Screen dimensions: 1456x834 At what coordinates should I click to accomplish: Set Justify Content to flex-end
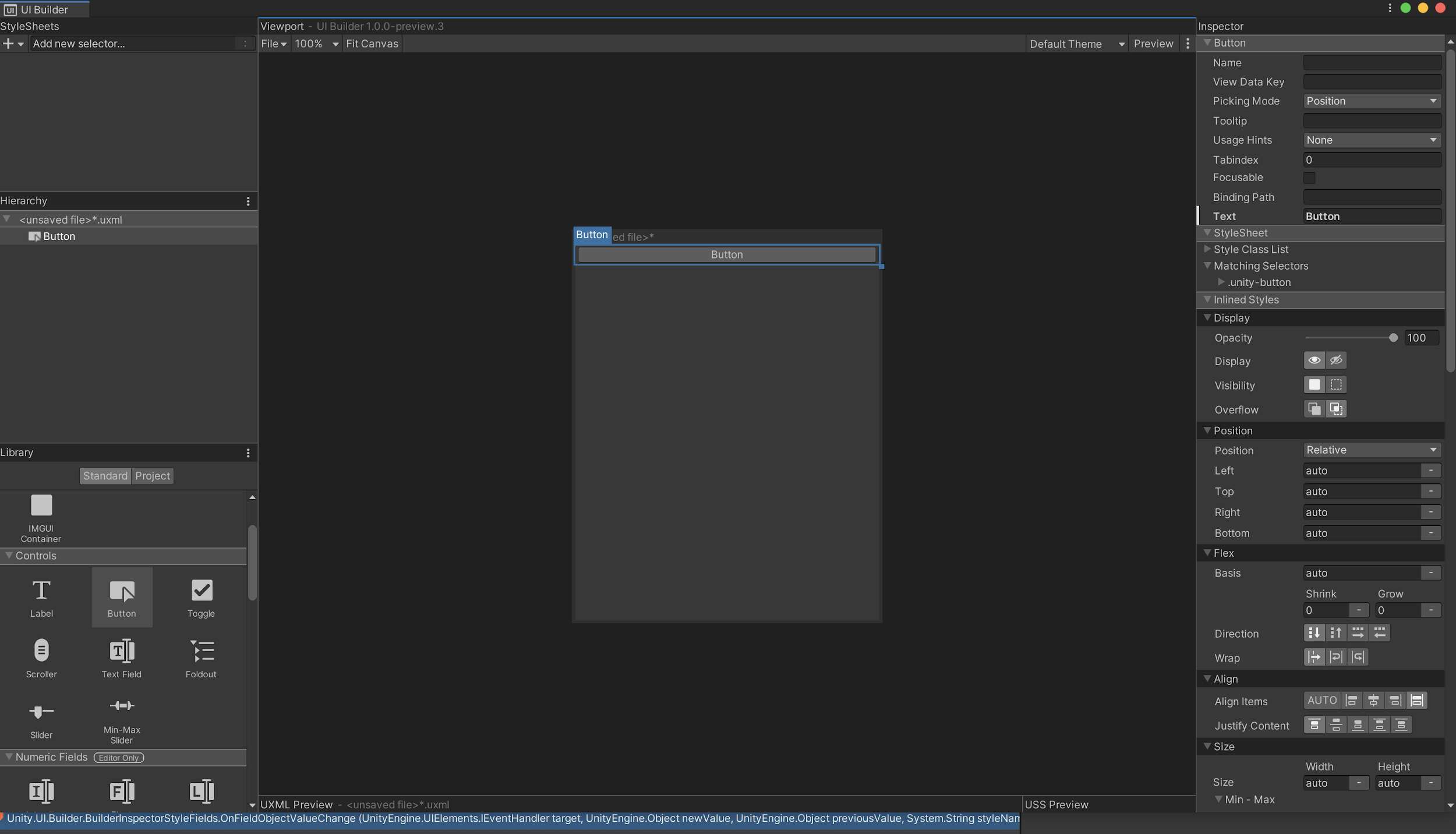pyautogui.click(x=1358, y=725)
